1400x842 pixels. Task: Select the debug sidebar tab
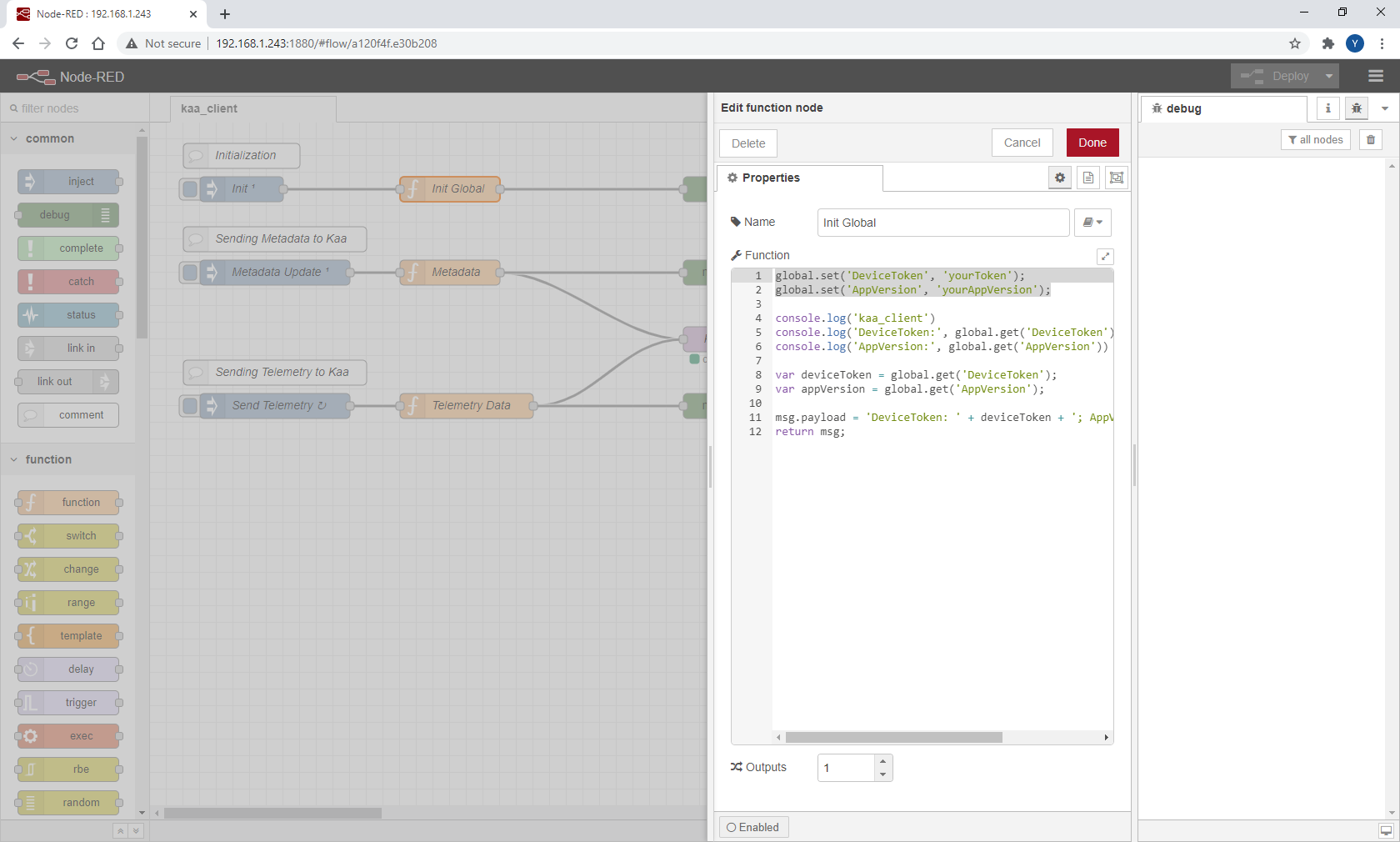tap(1223, 109)
